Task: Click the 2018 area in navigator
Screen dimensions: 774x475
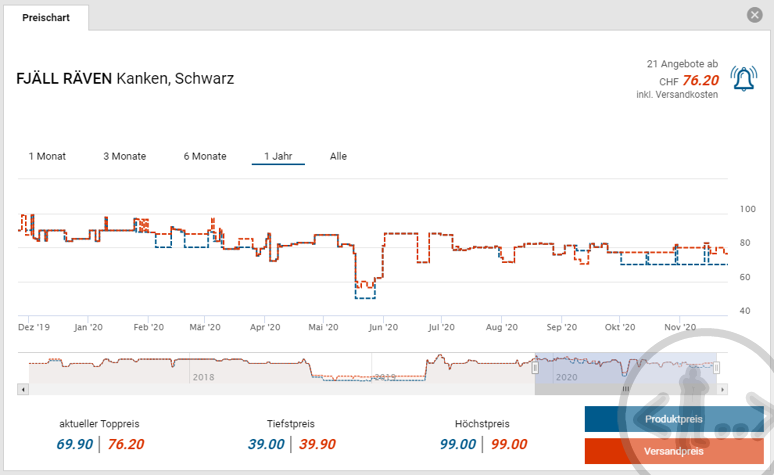Action: tap(203, 376)
